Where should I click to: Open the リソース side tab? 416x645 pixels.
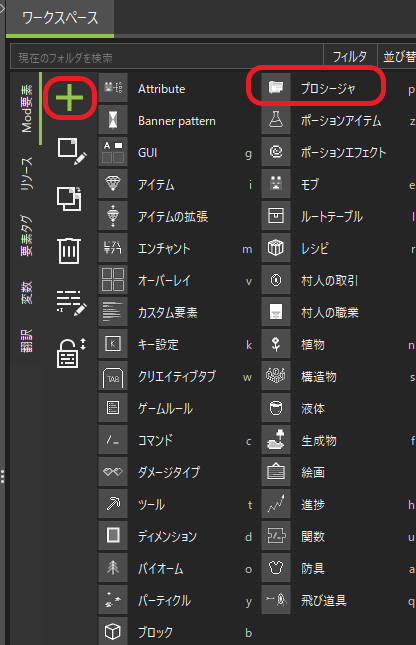pos(26,174)
